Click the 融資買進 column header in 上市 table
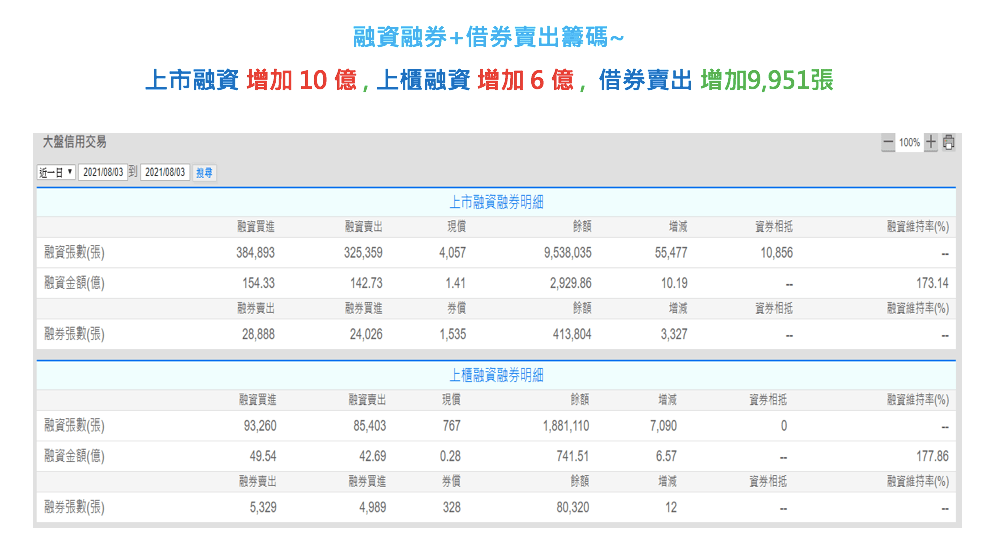The width and height of the screenshot is (984, 549). coord(256,227)
